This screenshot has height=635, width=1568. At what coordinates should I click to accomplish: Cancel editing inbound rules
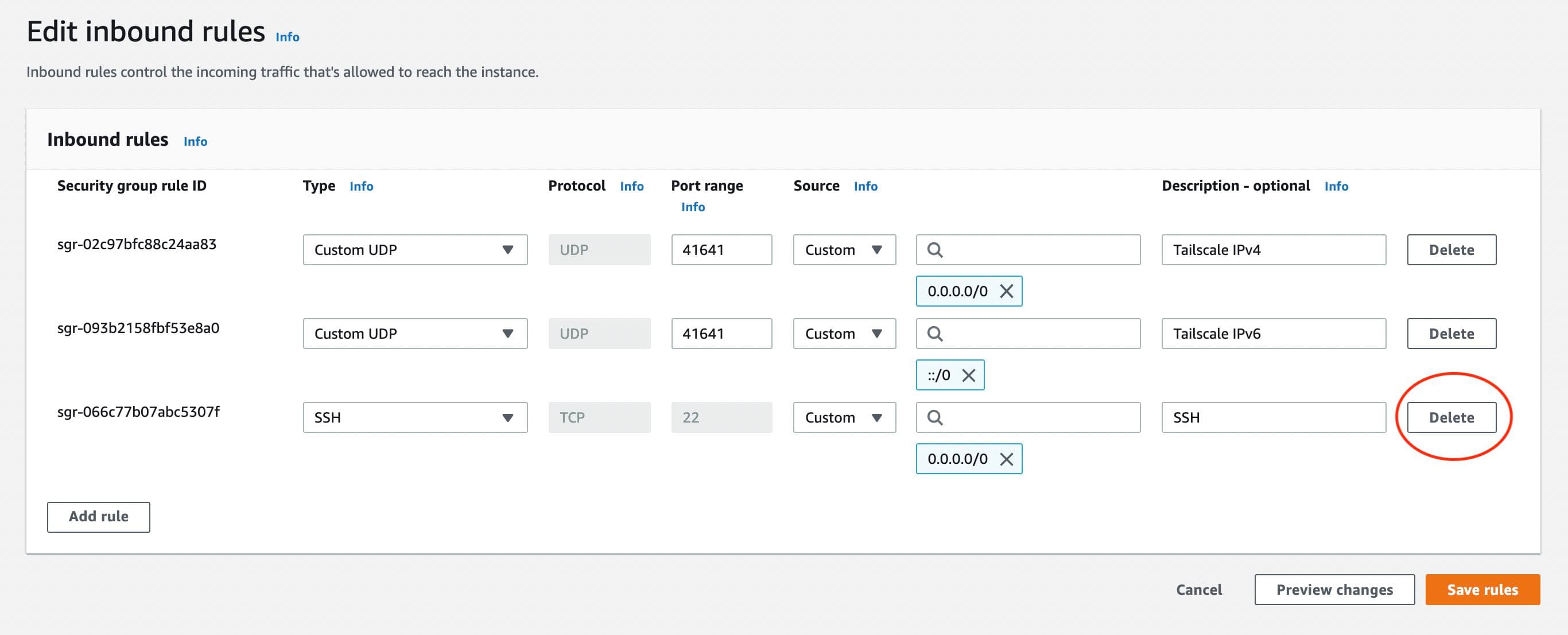pyautogui.click(x=1198, y=589)
